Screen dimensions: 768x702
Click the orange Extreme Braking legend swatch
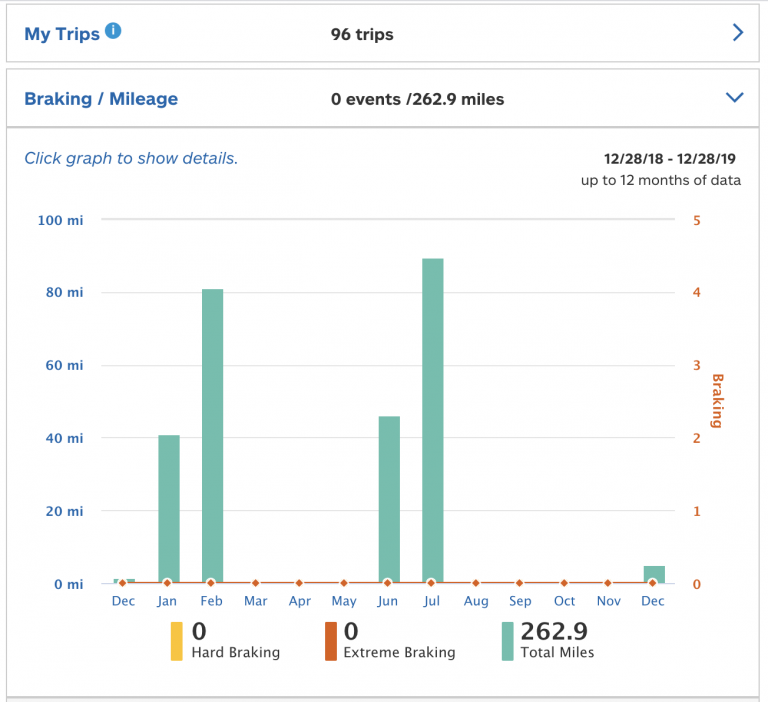tap(330, 641)
